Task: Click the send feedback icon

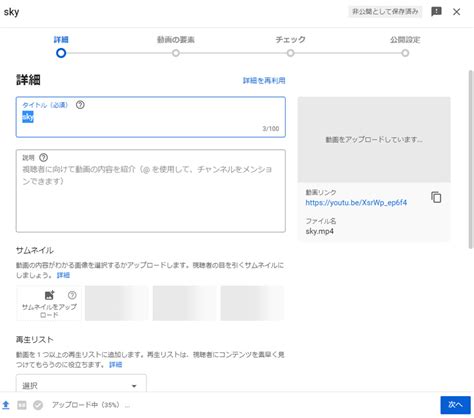Action: 436,12
